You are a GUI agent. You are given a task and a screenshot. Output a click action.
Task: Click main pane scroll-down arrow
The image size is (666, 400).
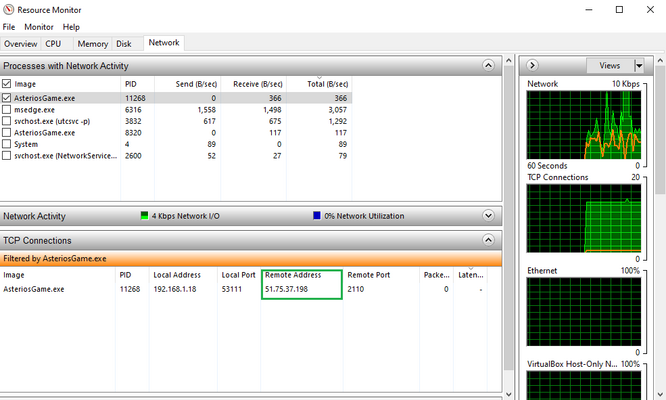(508, 394)
